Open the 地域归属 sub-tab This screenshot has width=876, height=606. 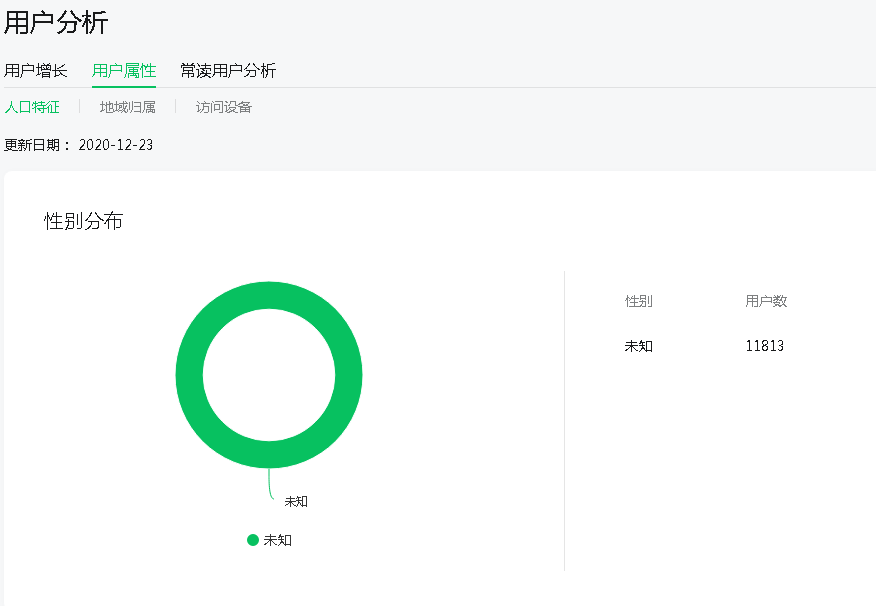pyautogui.click(x=127, y=107)
